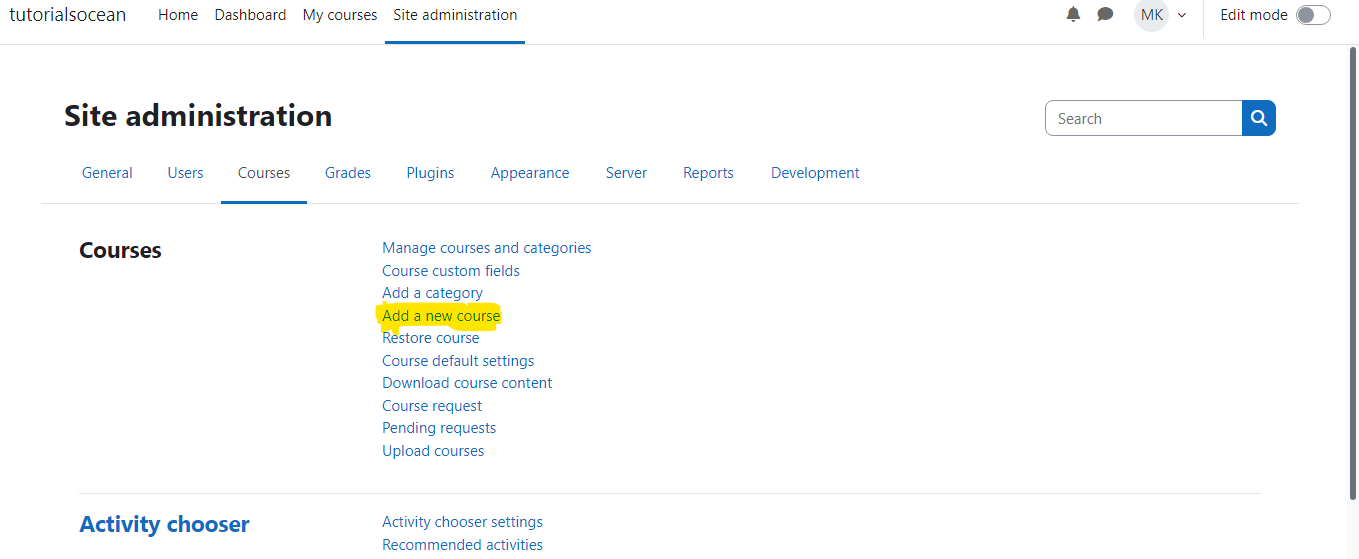Viewport: 1359px width, 559px height.
Task: Switch to the Plugins tab
Action: pos(430,173)
